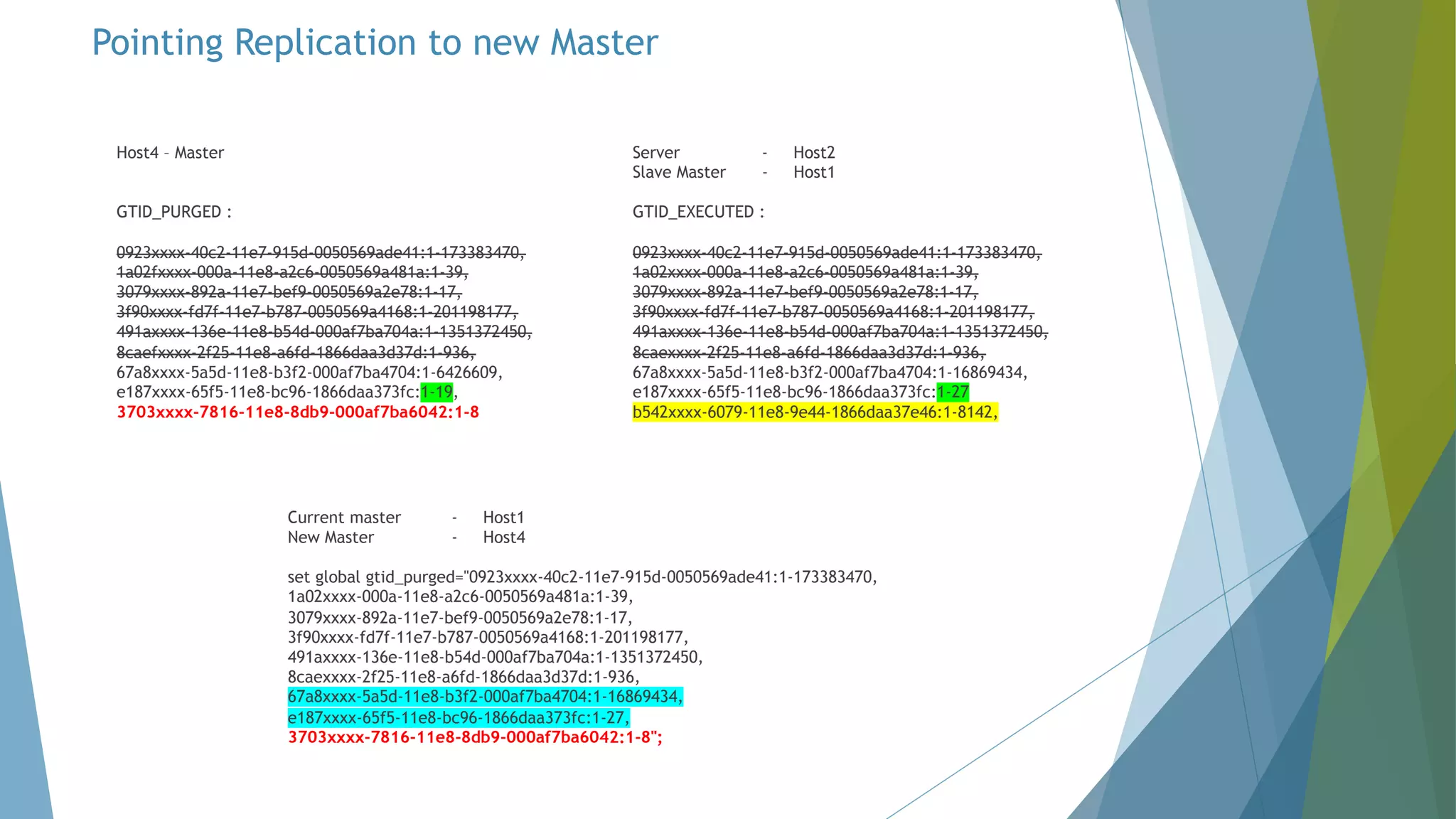Click the cyan highlighted e187xxxx:1-27 line
Screen dimensions: 1456x819
click(459, 717)
